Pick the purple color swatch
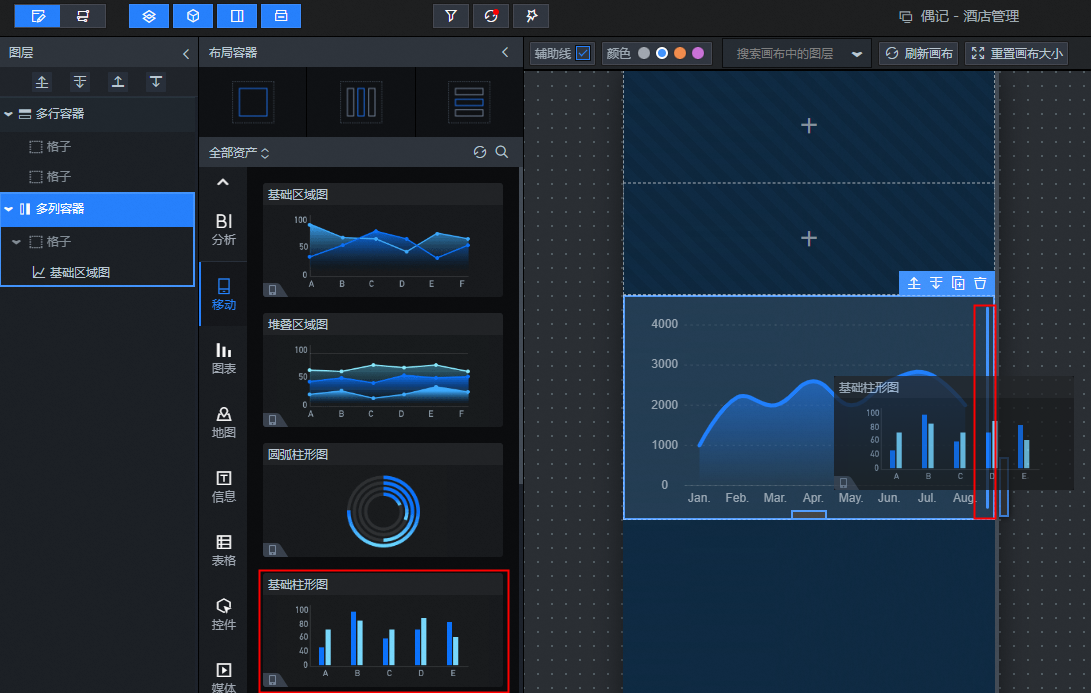This screenshot has width=1091, height=693. coord(698,53)
